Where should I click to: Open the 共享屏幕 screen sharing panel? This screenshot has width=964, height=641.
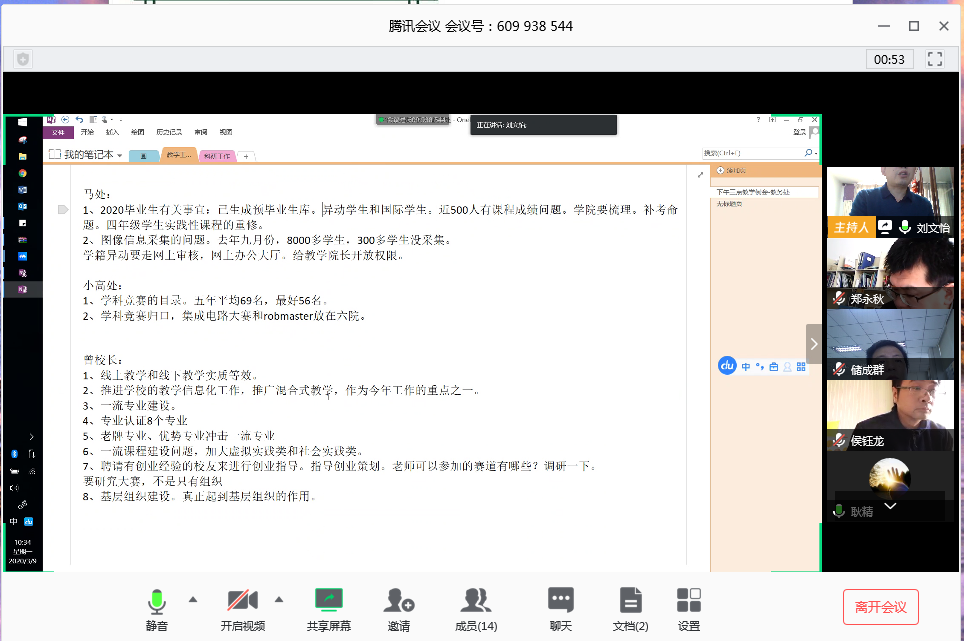click(329, 605)
